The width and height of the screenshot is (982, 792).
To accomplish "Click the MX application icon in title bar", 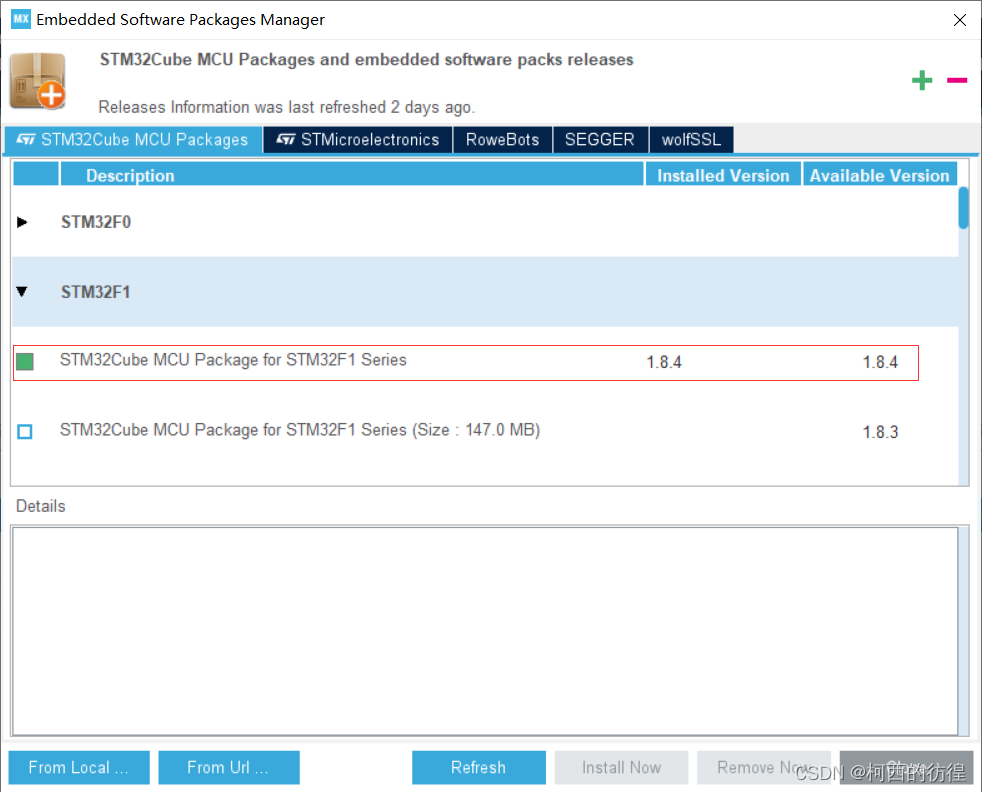I will (21, 19).
